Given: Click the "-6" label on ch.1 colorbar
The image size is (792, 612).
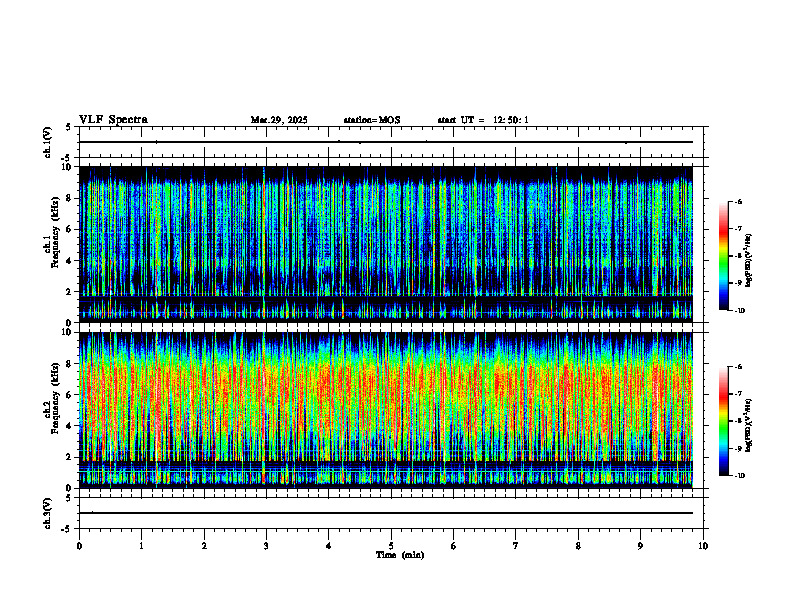Looking at the screenshot, I should 738,201.
